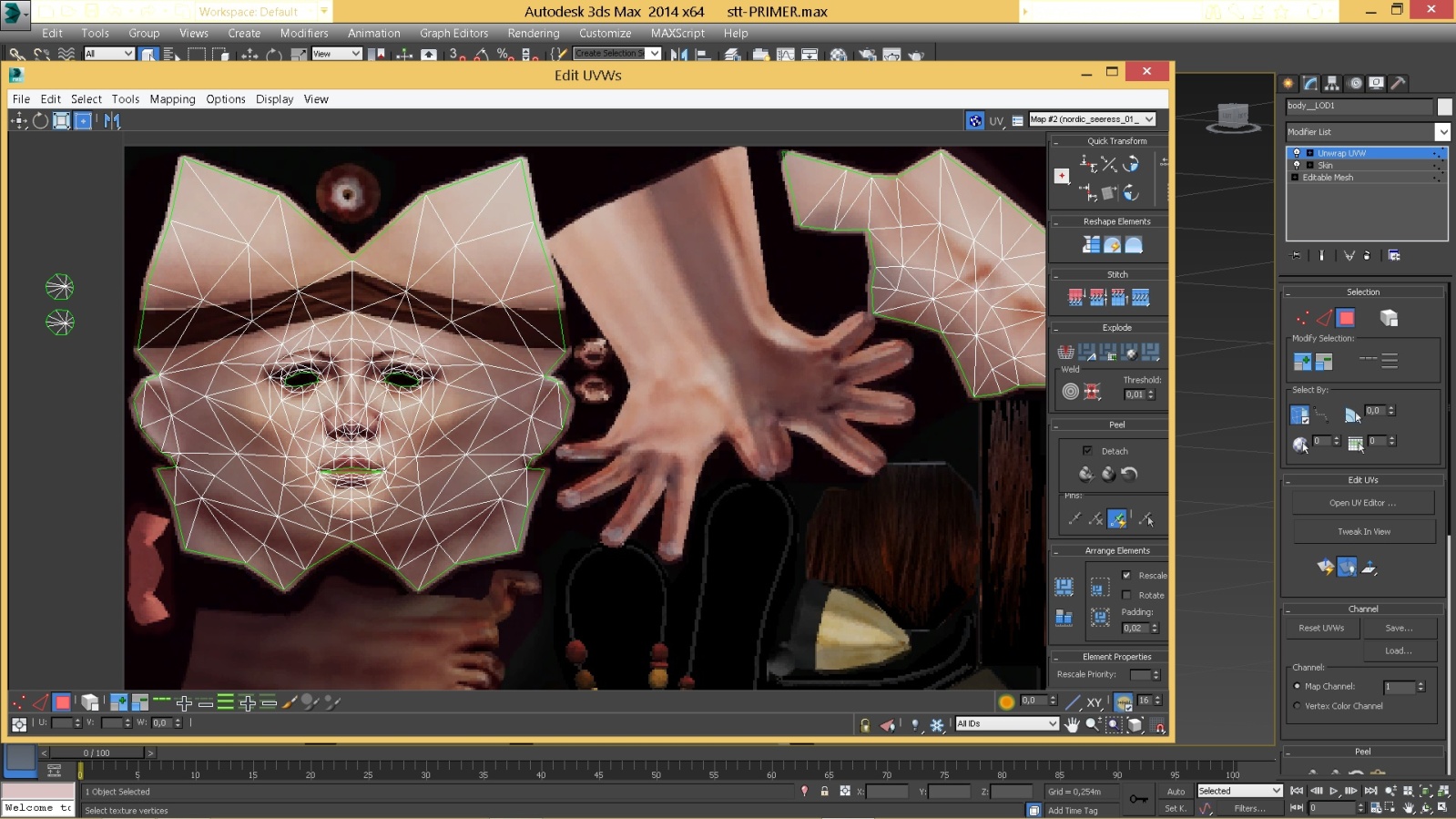The width and height of the screenshot is (1456, 819).
Task: Open the Modifiers main menu
Action: point(304,33)
